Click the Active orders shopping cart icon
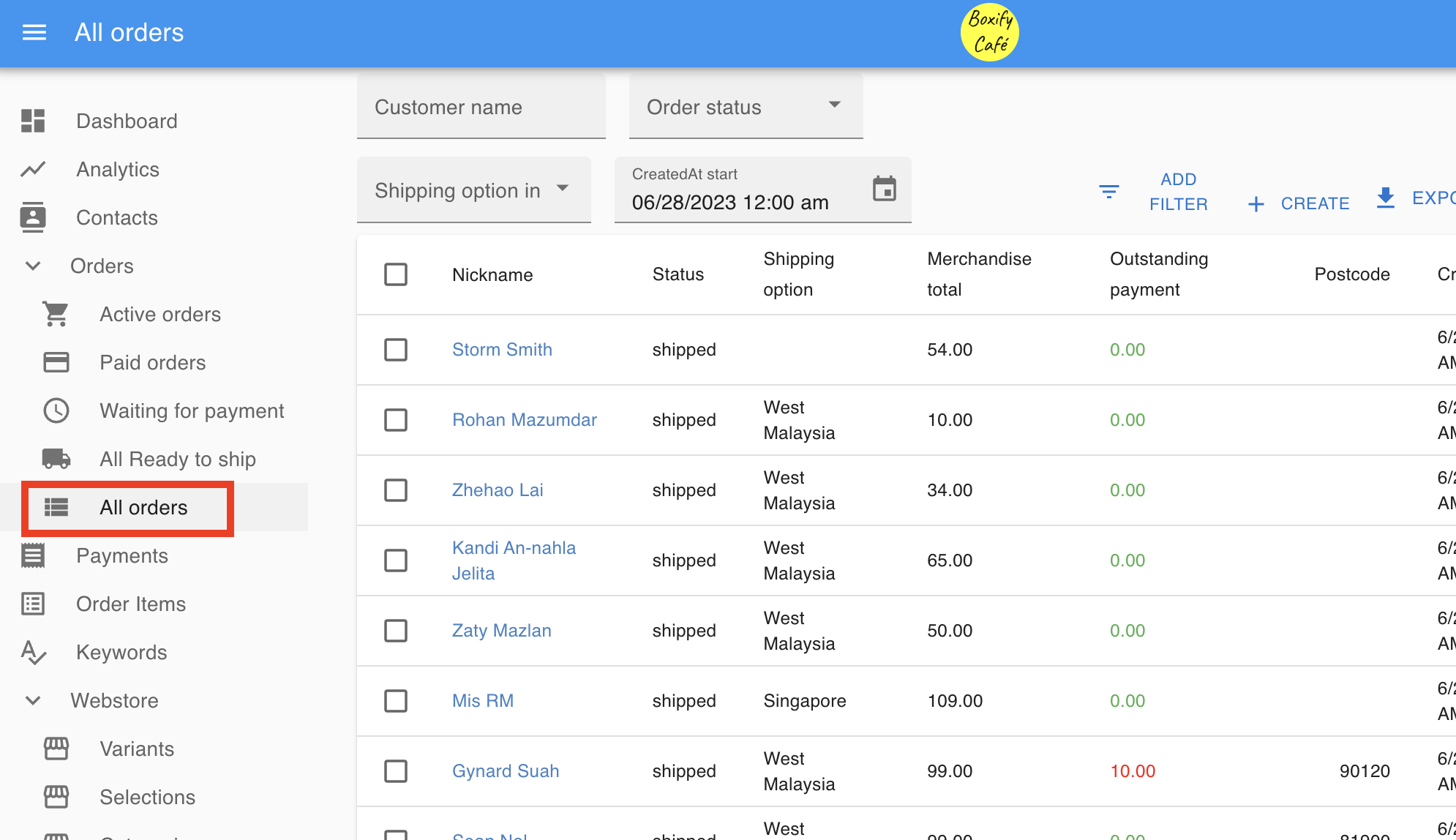The image size is (1456, 840). (x=56, y=314)
